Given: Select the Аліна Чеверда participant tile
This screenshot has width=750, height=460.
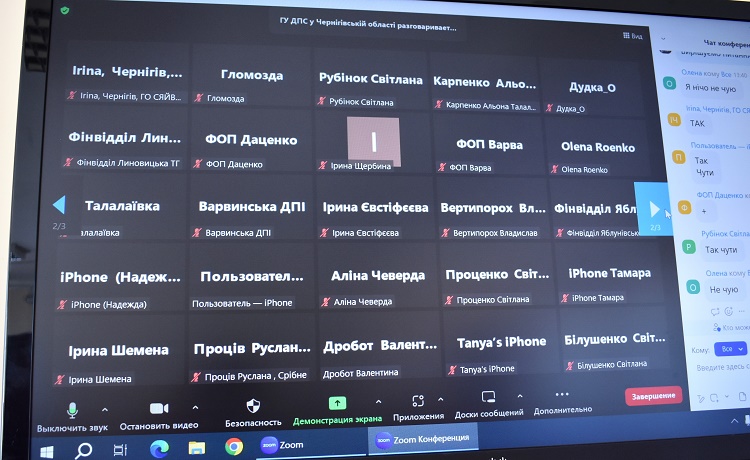Looking at the screenshot, I should pos(377,278).
